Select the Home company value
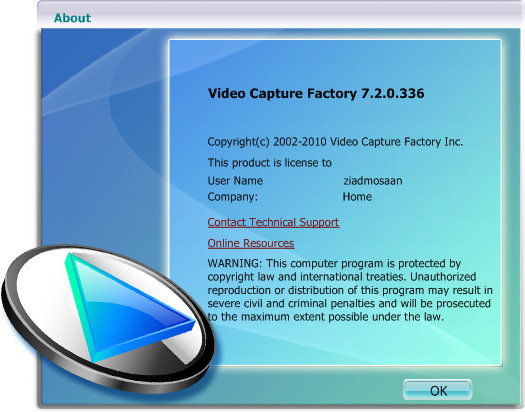This screenshot has width=525, height=412. (357, 196)
